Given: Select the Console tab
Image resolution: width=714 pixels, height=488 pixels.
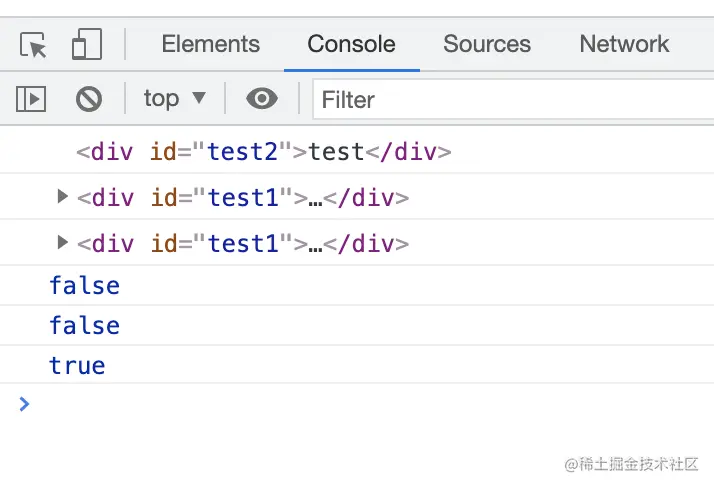Looking at the screenshot, I should 351,44.
